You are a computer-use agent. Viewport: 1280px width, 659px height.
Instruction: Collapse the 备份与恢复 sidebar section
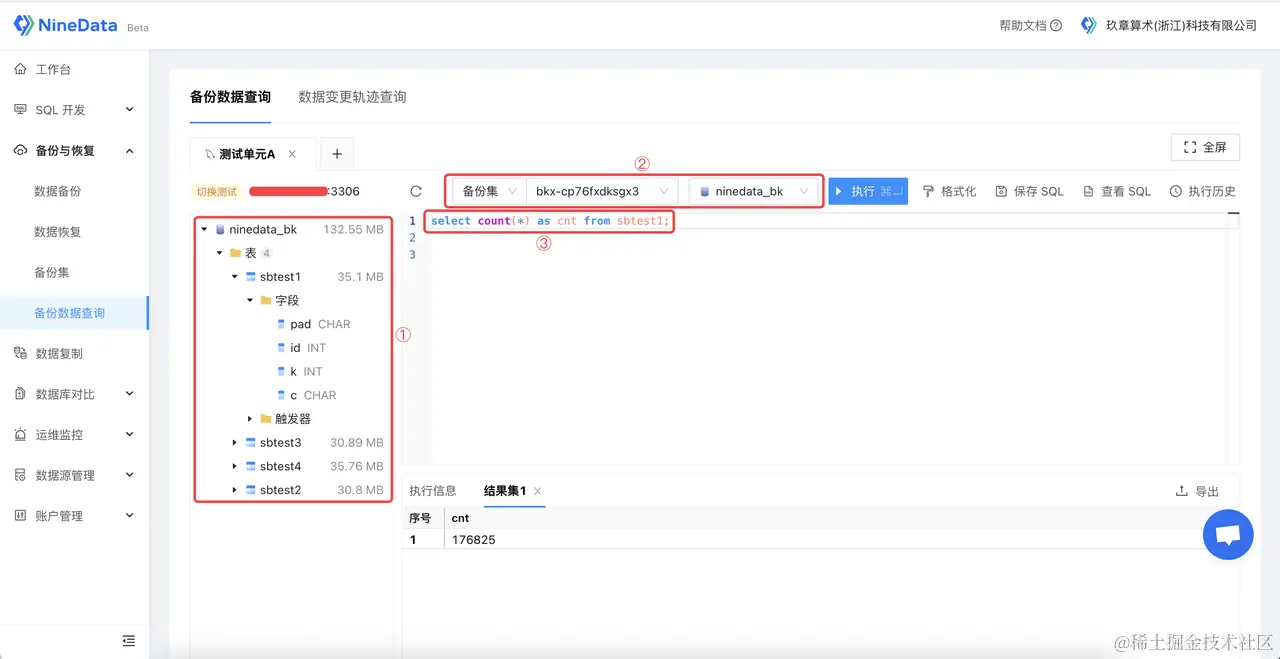129,150
